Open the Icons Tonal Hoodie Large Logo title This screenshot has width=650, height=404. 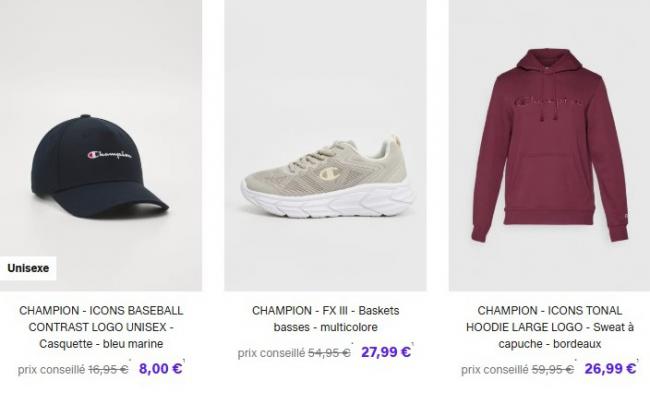(549, 327)
